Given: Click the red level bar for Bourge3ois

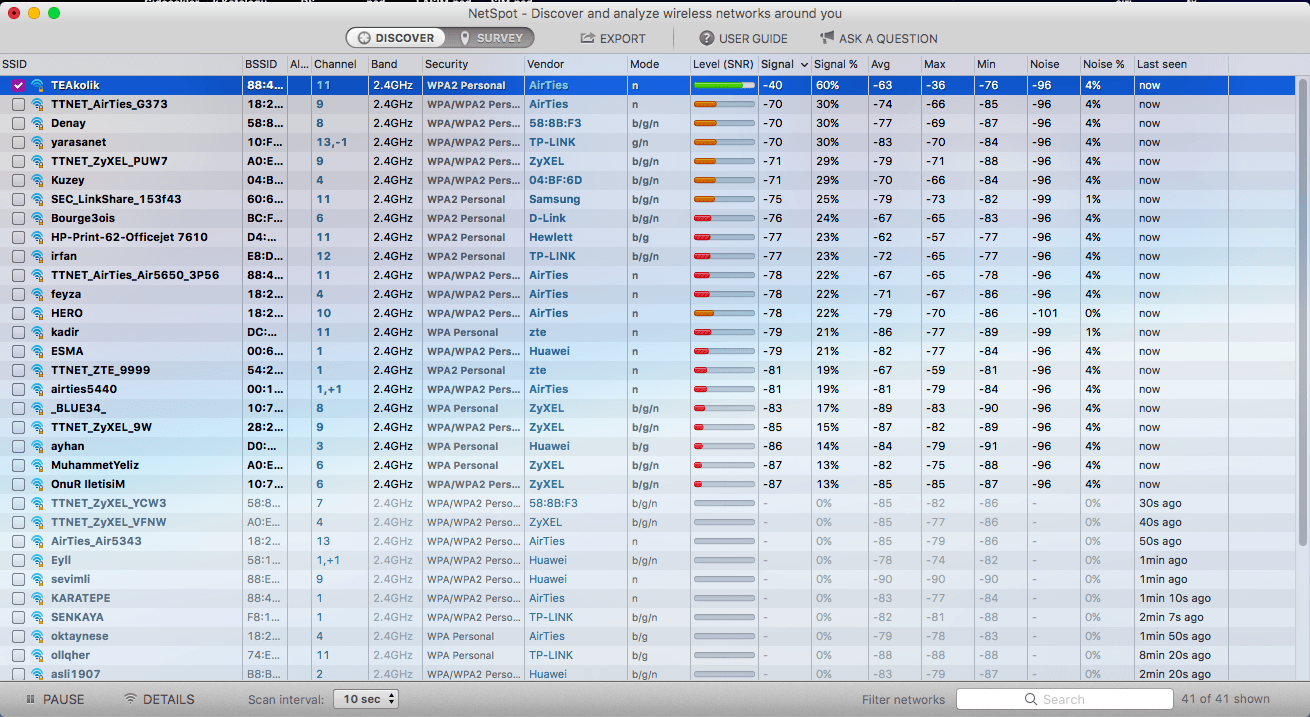Looking at the screenshot, I should (724, 218).
